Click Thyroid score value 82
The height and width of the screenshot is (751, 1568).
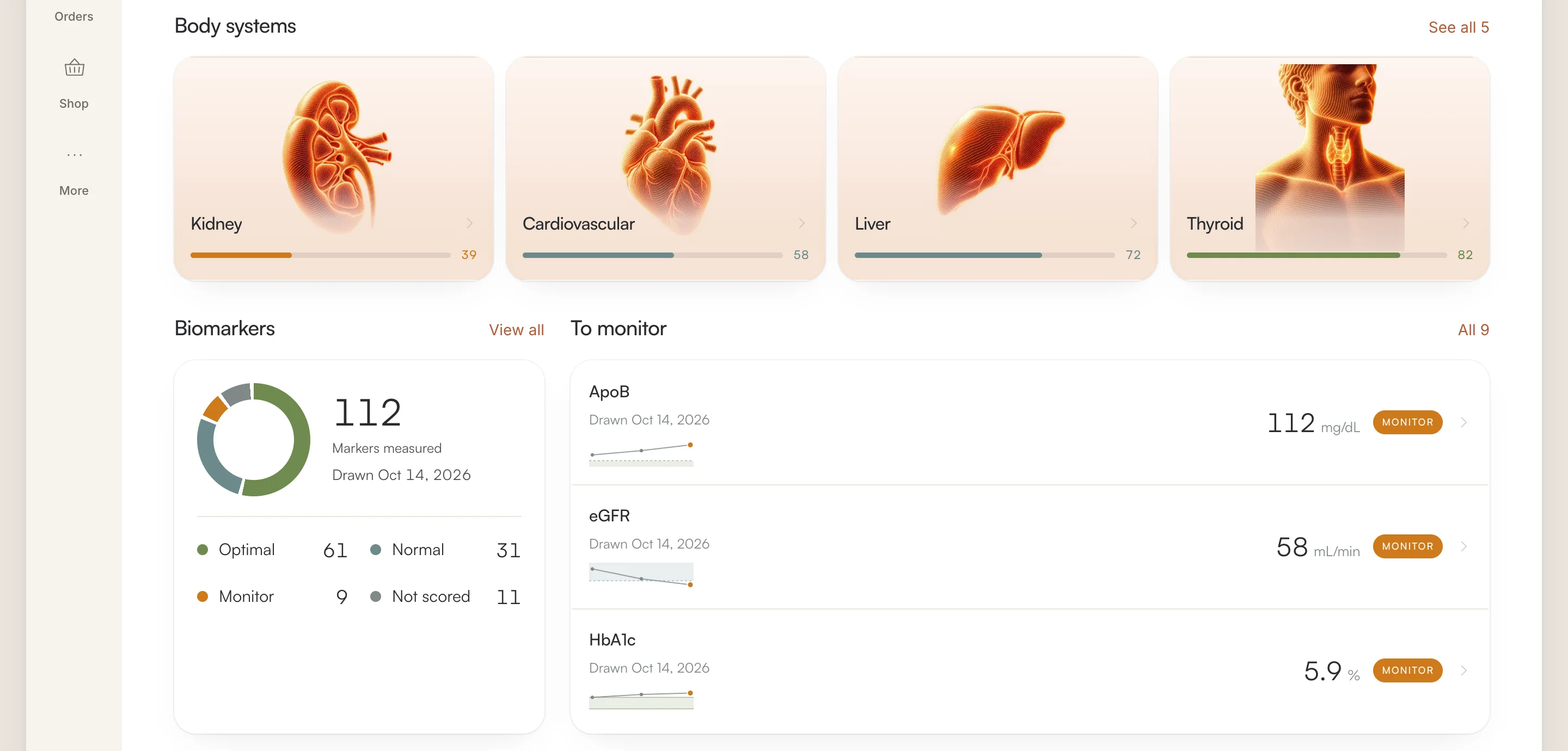1465,255
